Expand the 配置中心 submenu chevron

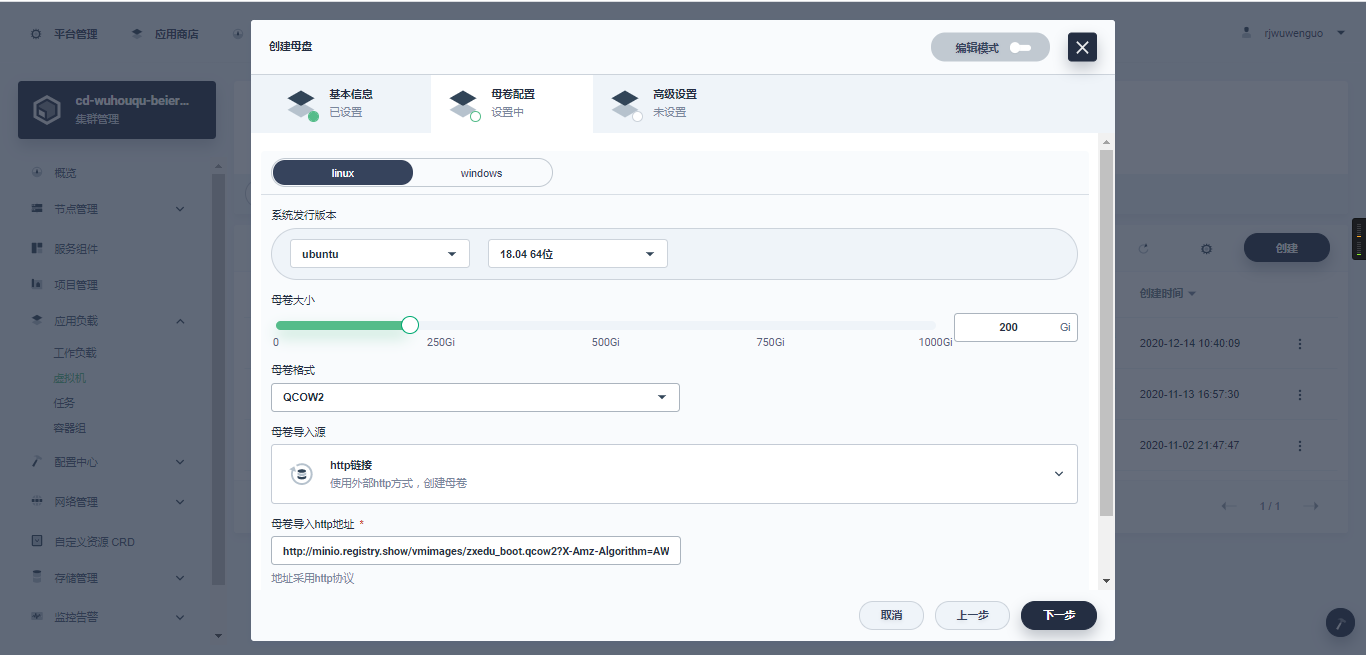[180, 462]
